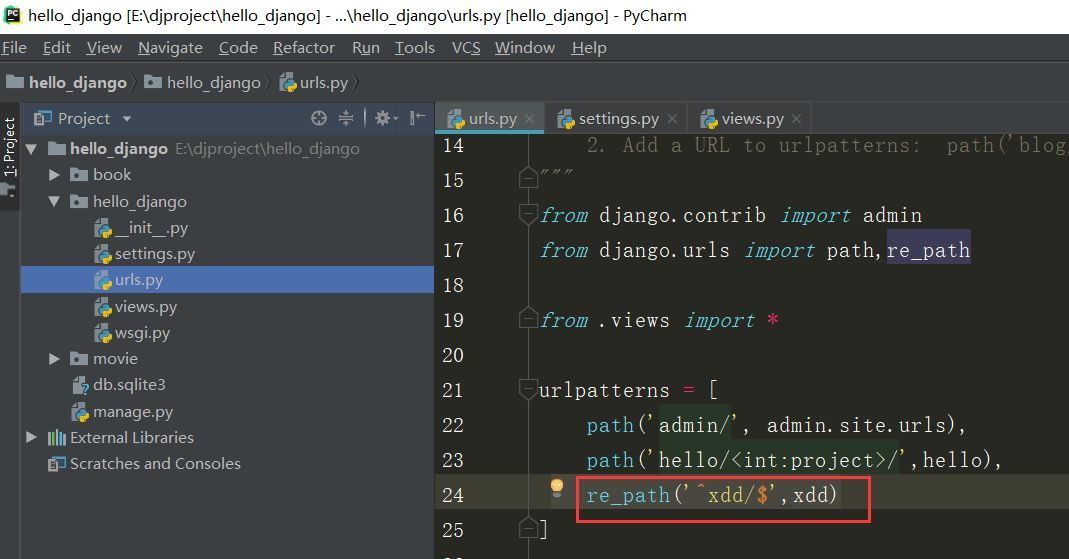Collapse the inner hello_django folder
The height and width of the screenshot is (559, 1069).
click(55, 202)
